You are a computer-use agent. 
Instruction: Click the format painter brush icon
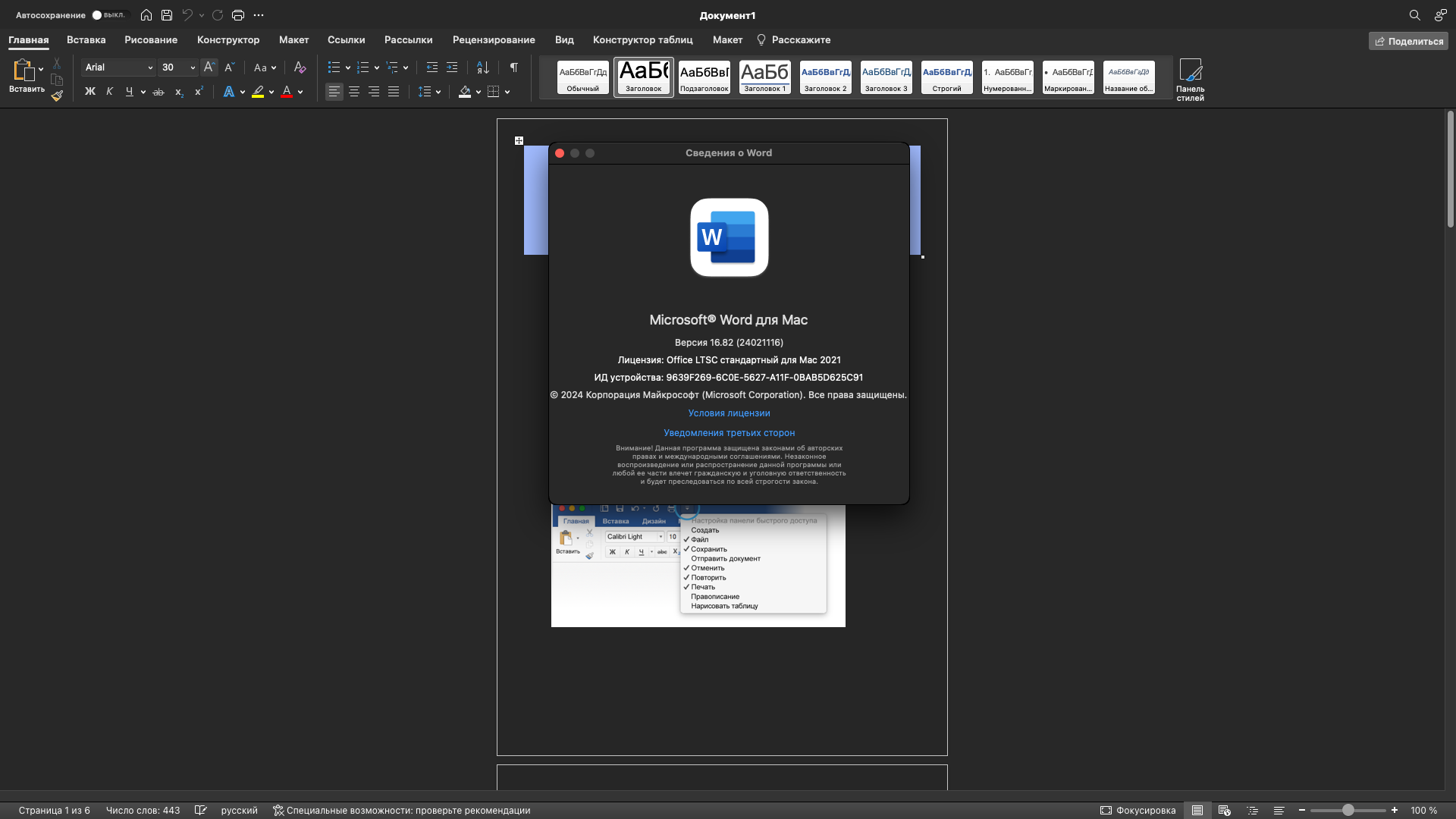click(x=57, y=96)
